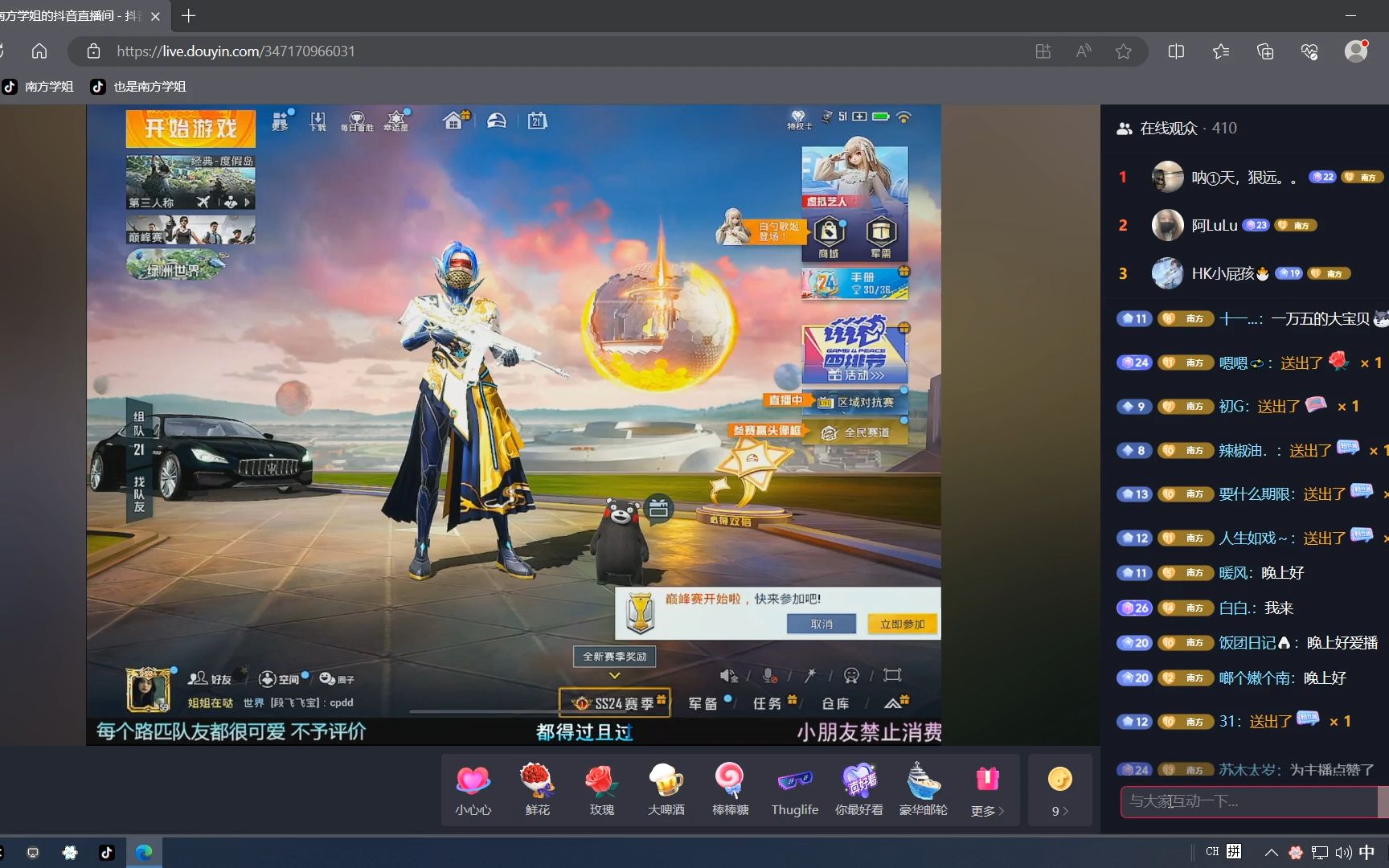Send the 大啤酒 beer gift

(666, 789)
